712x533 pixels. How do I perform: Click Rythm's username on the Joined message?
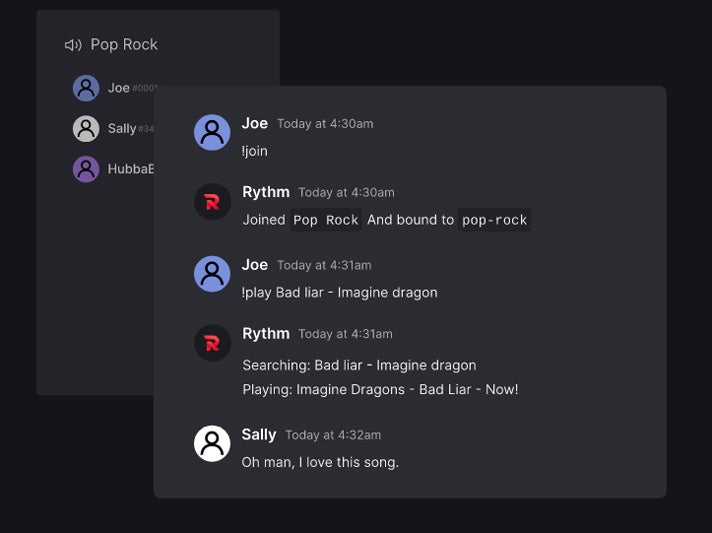tap(266, 192)
